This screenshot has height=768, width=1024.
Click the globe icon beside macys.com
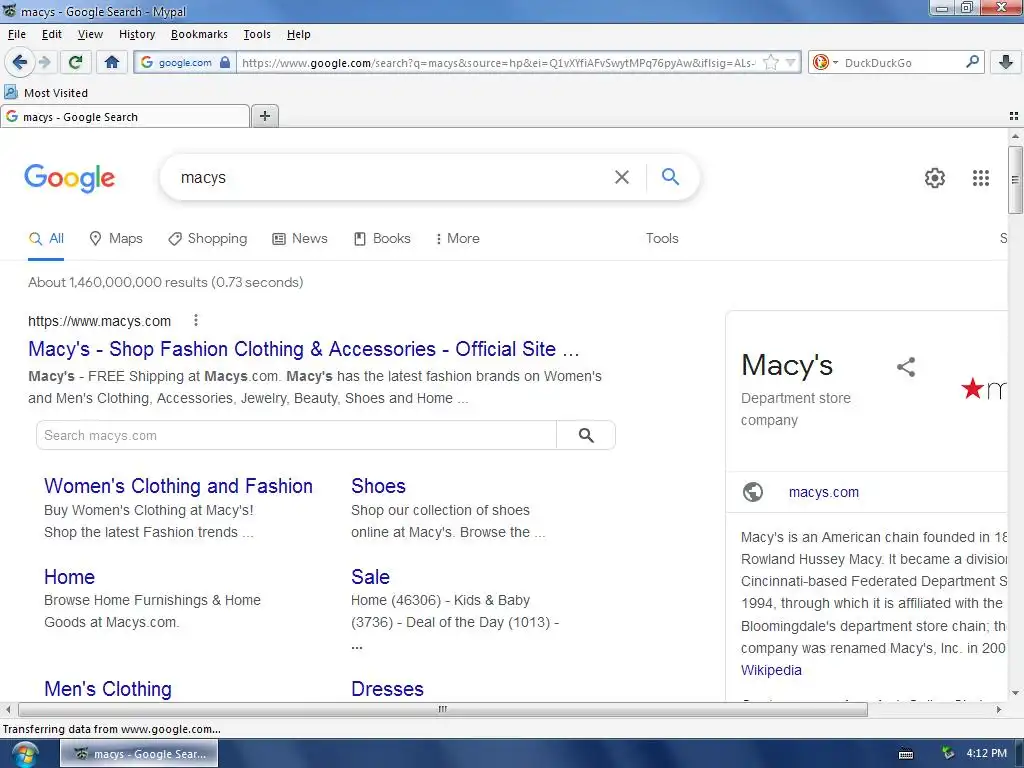pyautogui.click(x=753, y=492)
